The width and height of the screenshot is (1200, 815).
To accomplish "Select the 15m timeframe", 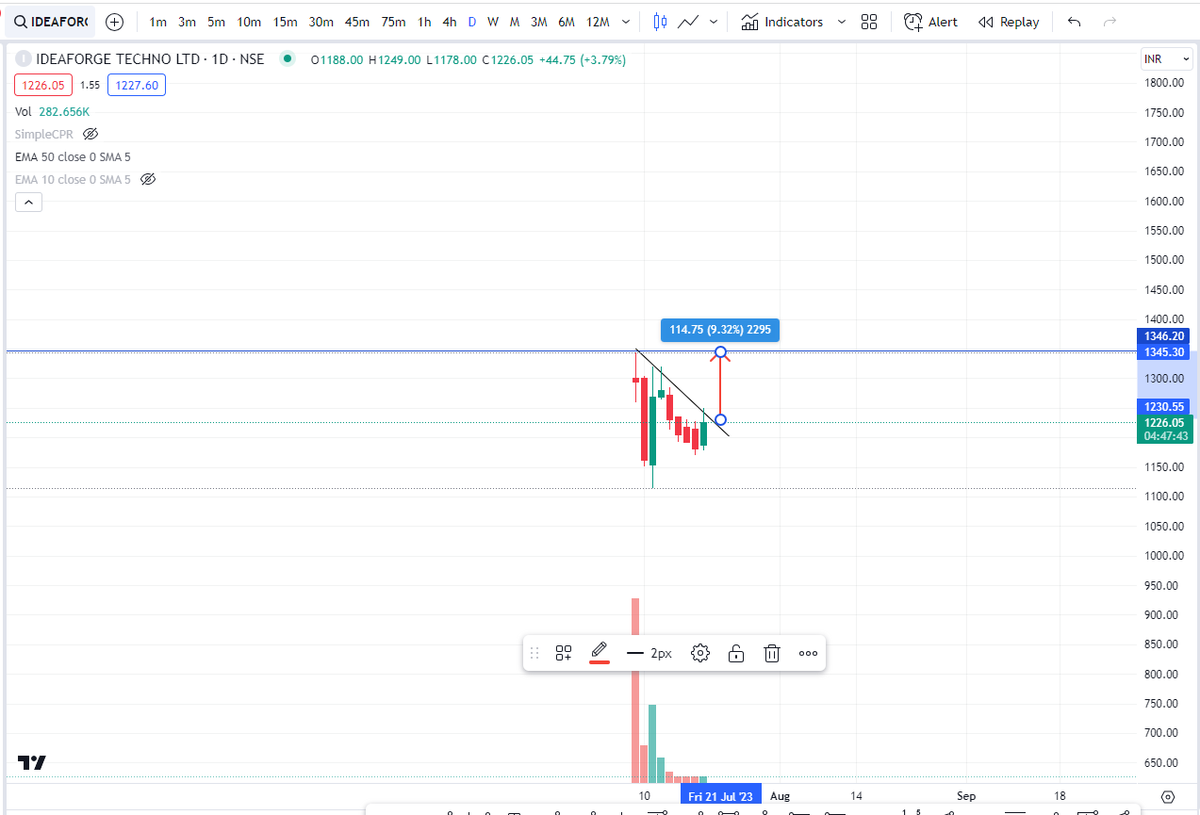I will coord(285,22).
